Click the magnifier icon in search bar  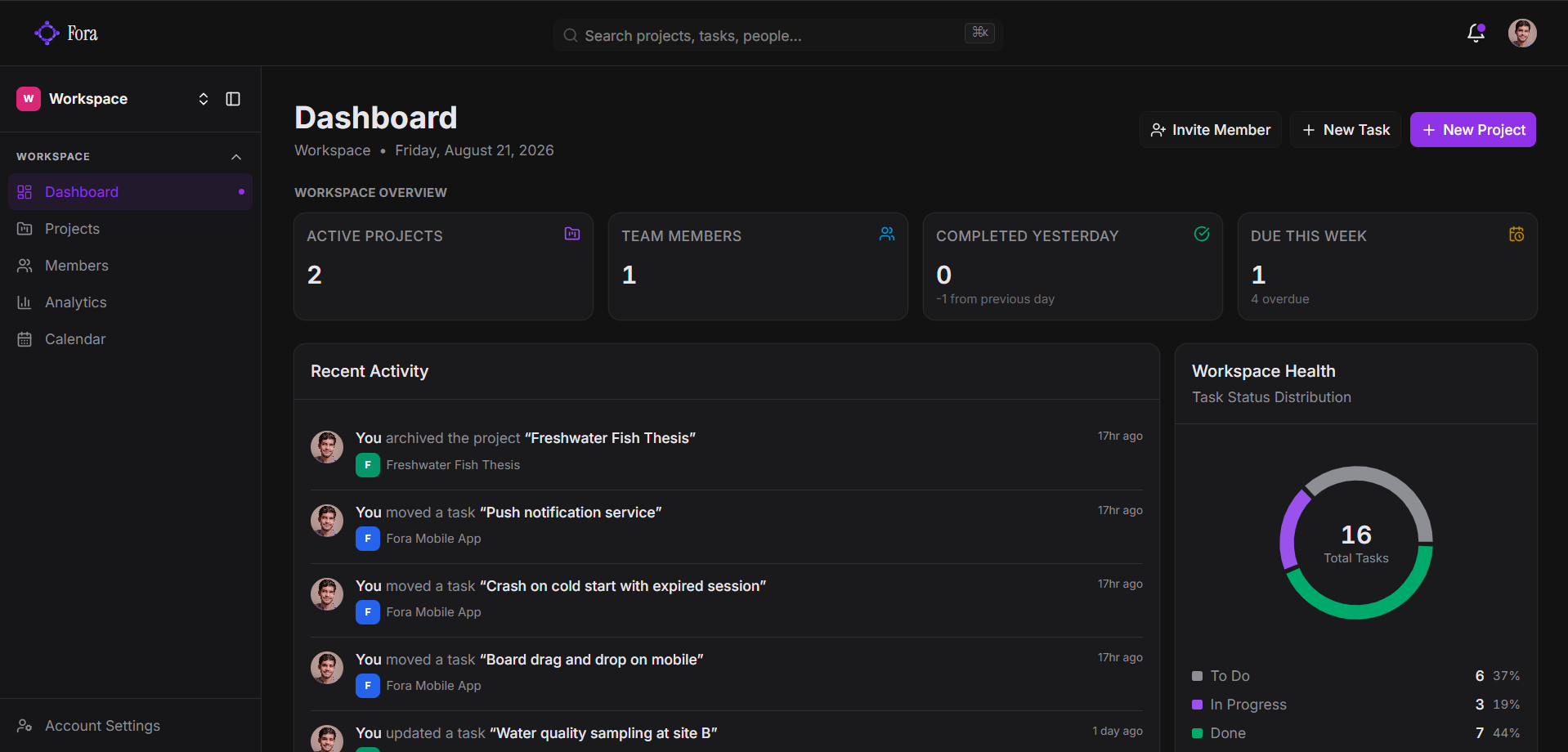coord(571,35)
